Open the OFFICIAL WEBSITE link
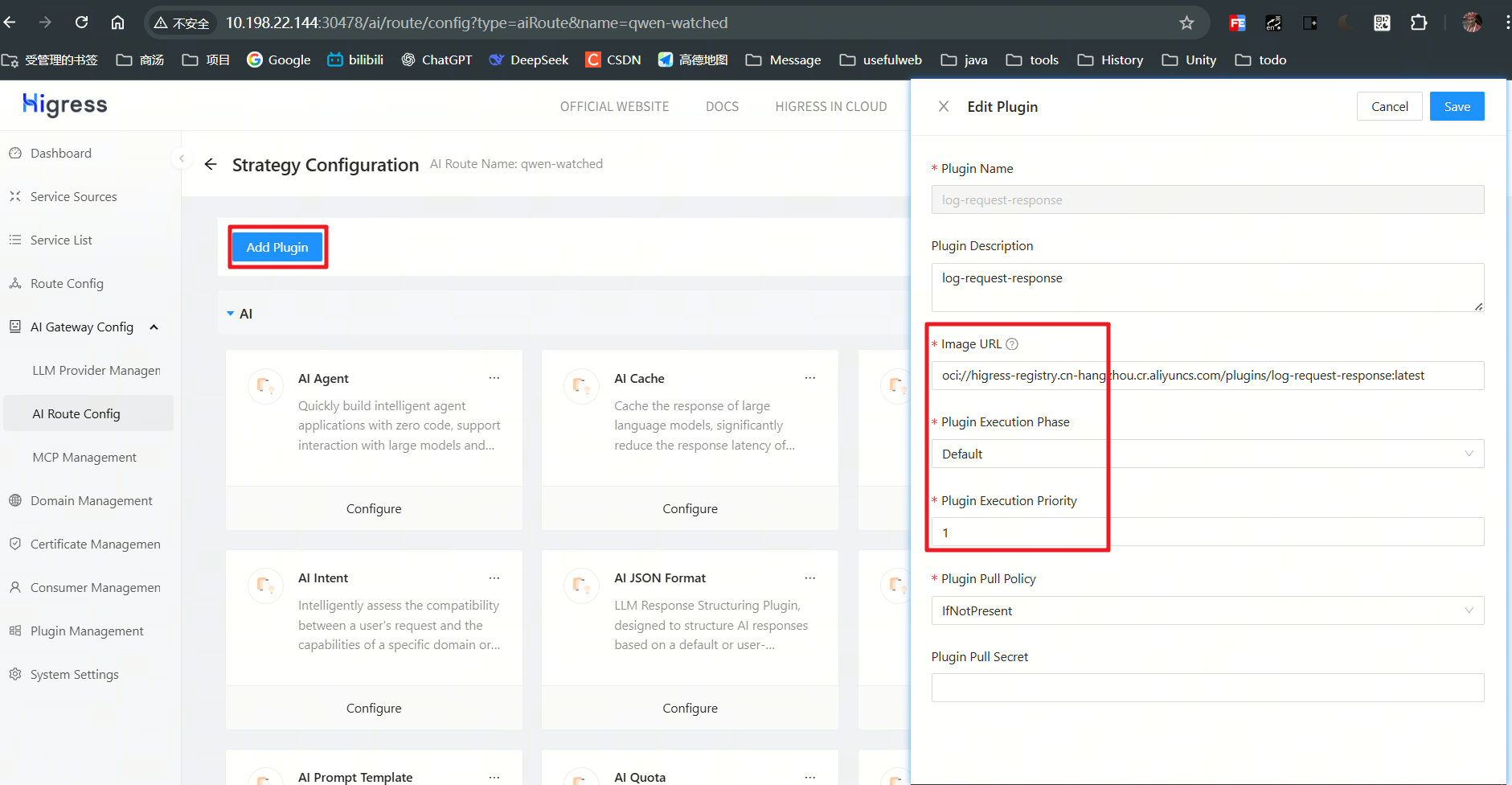1512x785 pixels. (614, 106)
